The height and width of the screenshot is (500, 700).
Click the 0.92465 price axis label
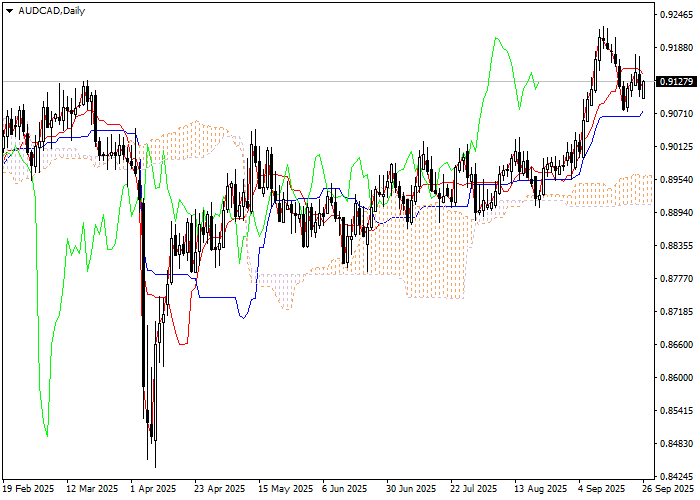point(676,15)
